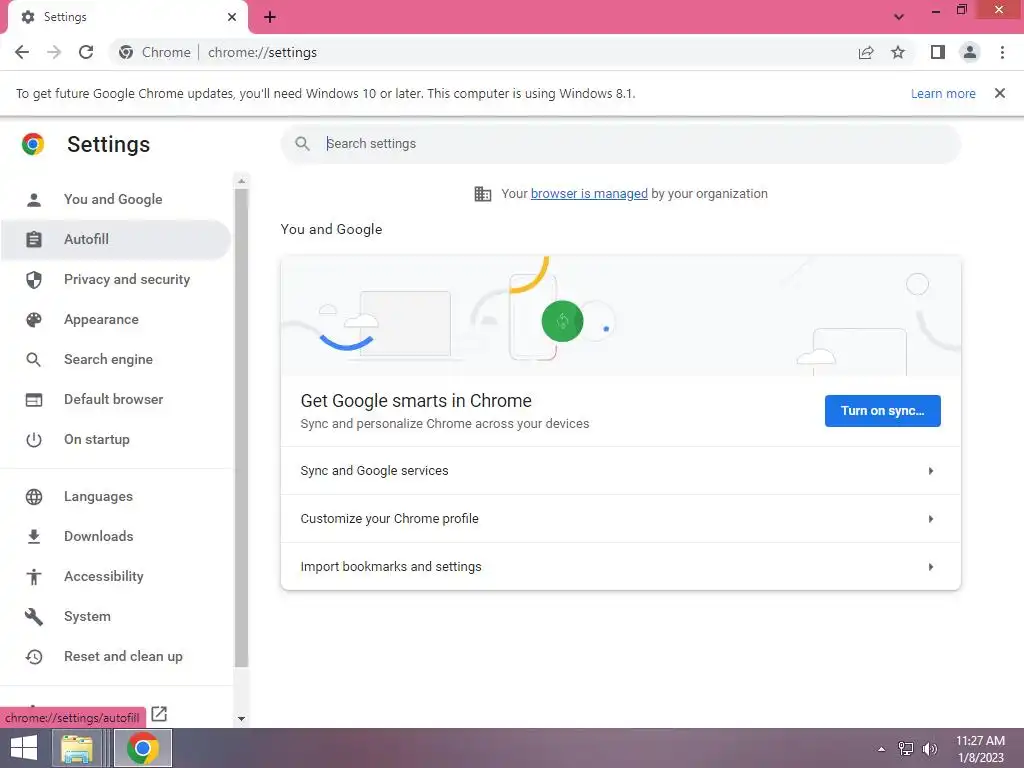Open the profile avatar icon
The width and height of the screenshot is (1024, 768).
click(x=970, y=52)
